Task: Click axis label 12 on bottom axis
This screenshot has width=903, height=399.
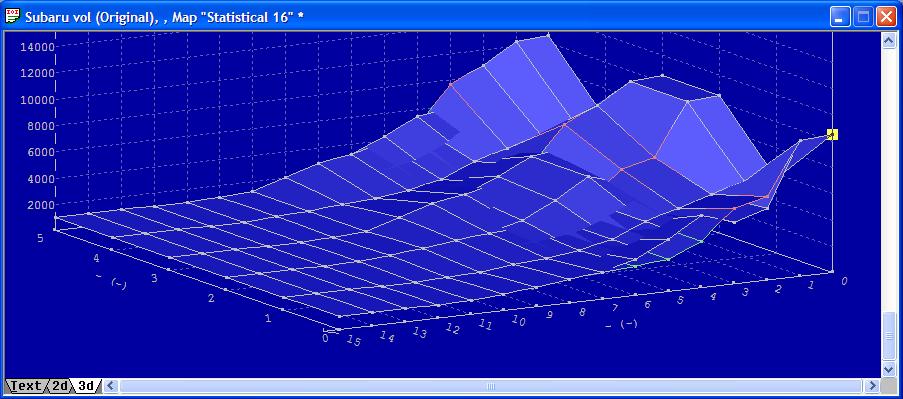Action: (453, 329)
